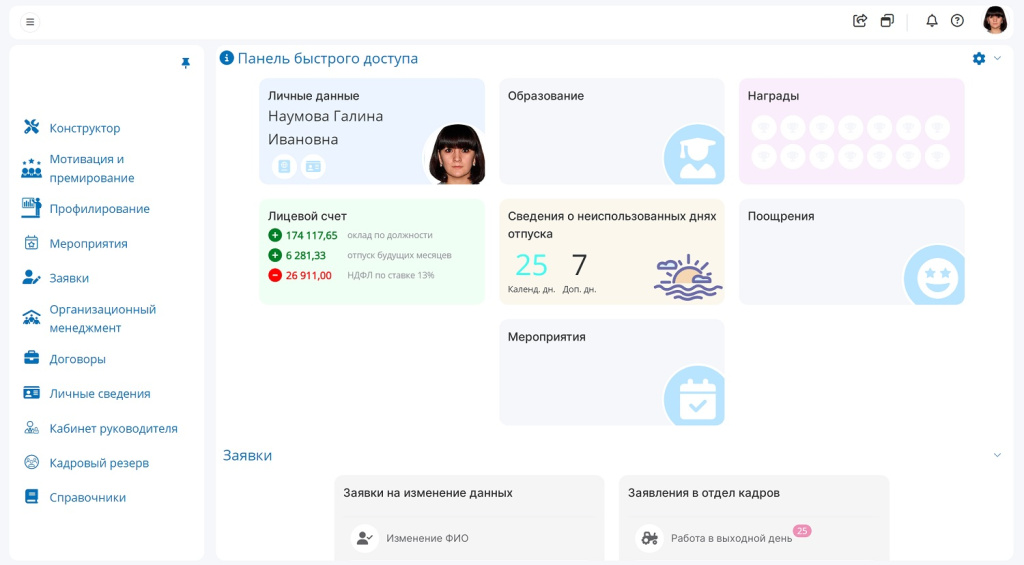
Task: Click the ID card icon in Личные данные card
Action: pyautogui.click(x=313, y=167)
